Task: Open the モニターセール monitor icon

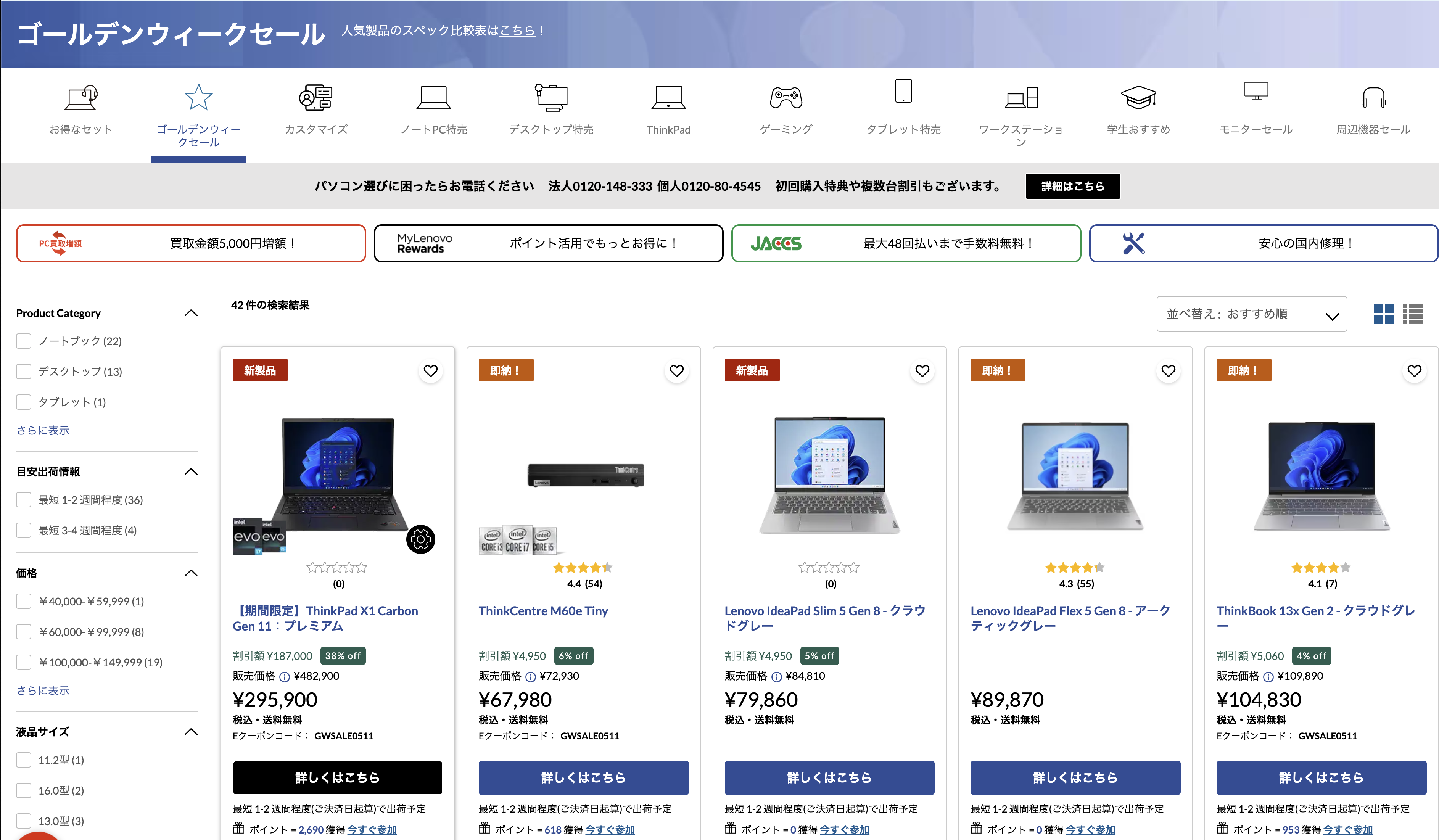Action: 1256,91
